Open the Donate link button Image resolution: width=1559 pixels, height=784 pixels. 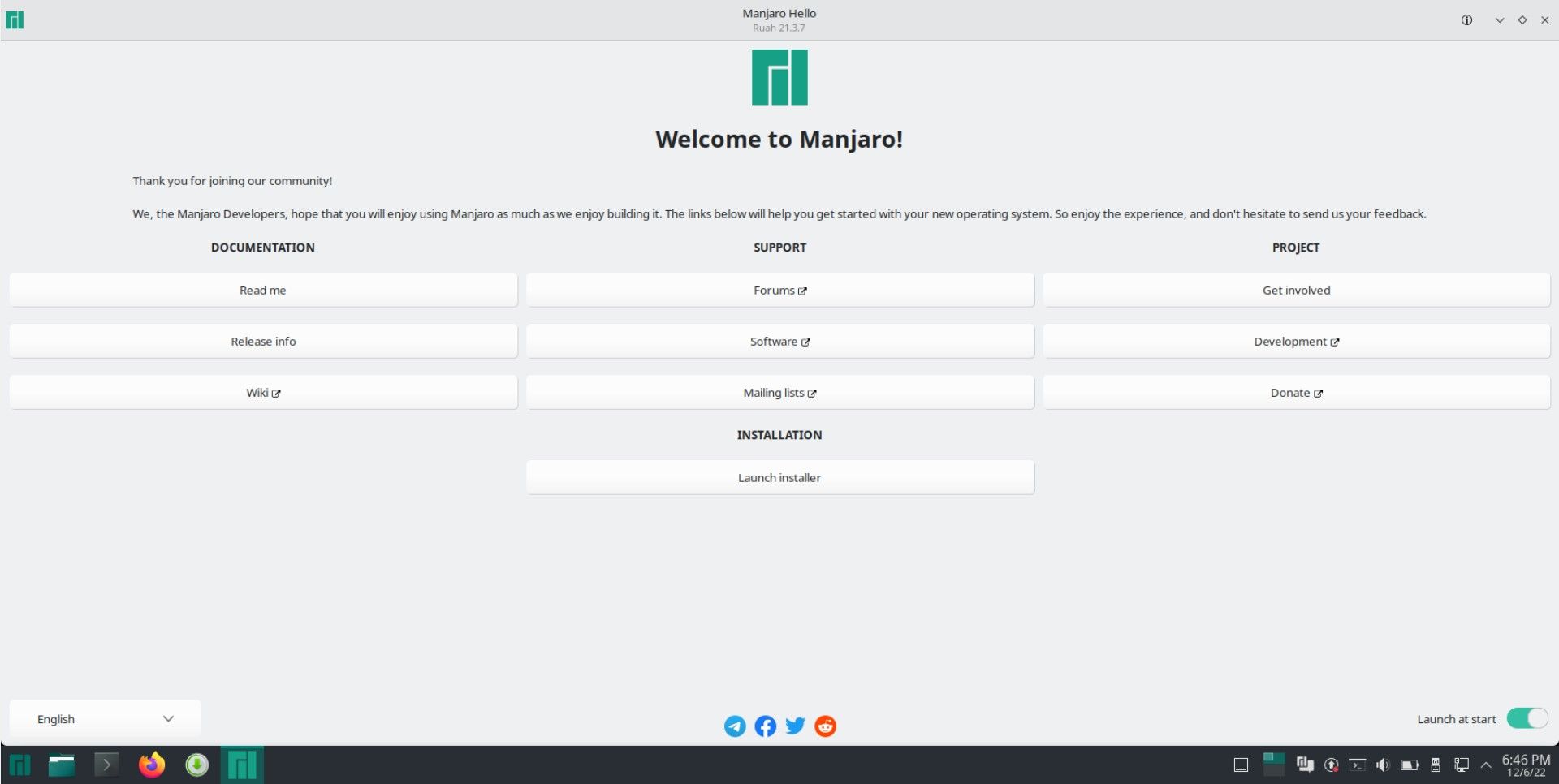(1297, 392)
